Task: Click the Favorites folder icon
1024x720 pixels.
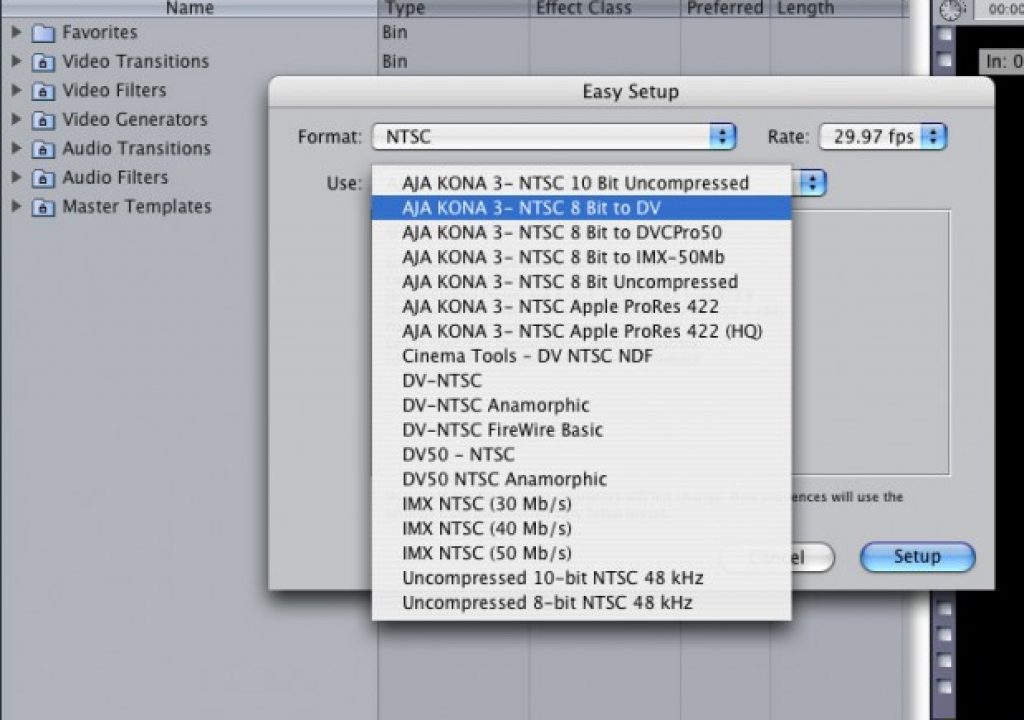Action: point(43,33)
